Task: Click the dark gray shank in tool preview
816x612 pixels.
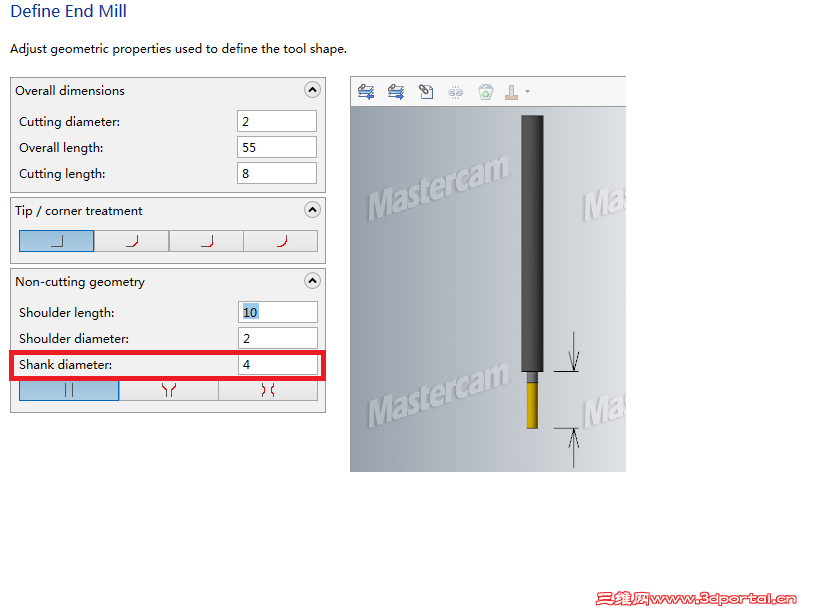Action: 532,244
